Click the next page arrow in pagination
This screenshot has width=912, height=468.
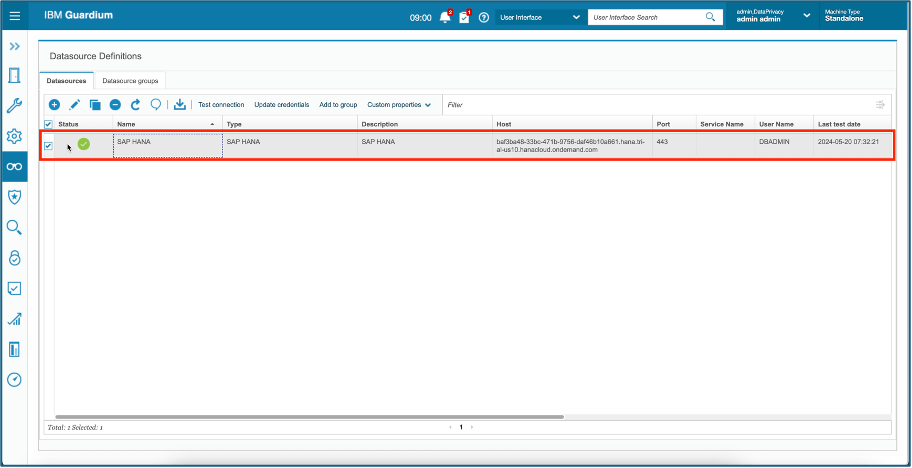472,427
